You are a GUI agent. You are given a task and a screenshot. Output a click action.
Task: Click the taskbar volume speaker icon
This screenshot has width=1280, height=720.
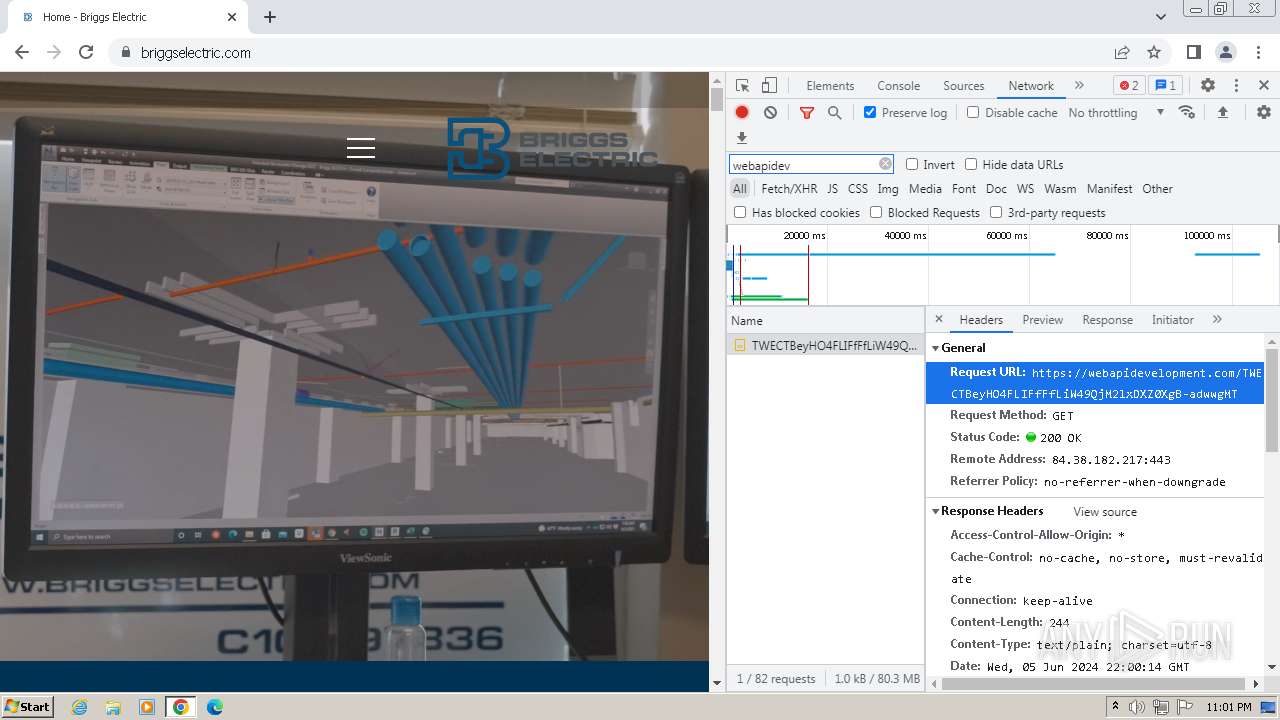[x=1137, y=707]
